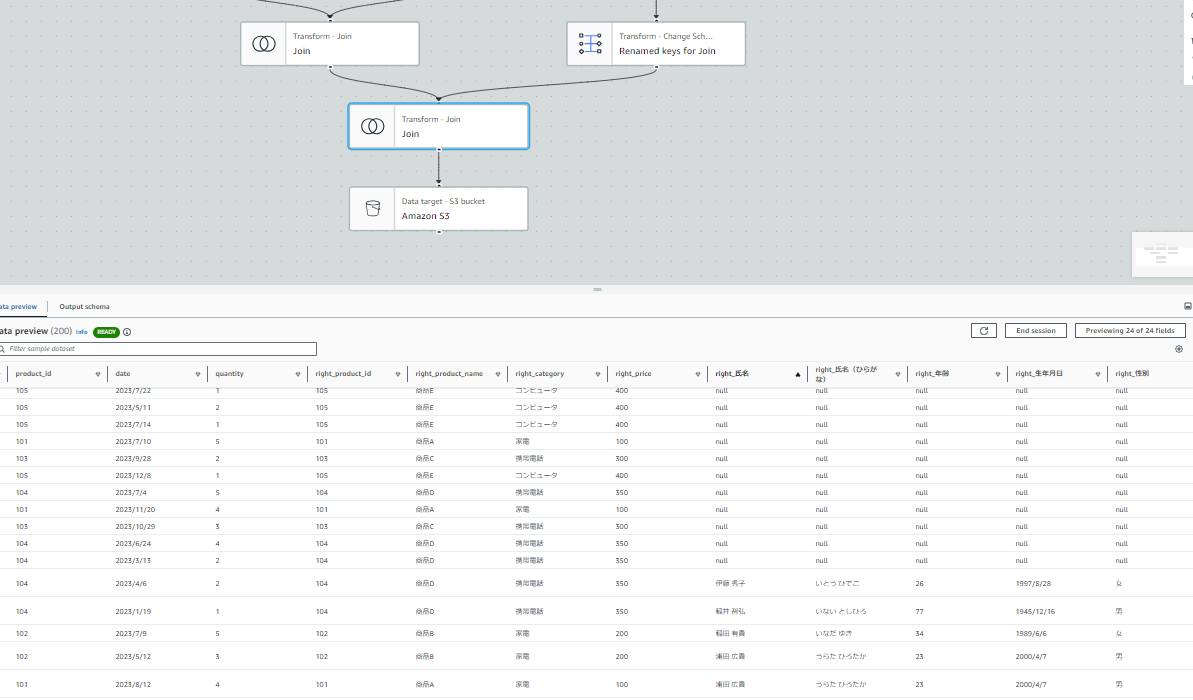
Task: Sort by the right_product_name column arrow
Action: tap(498, 374)
